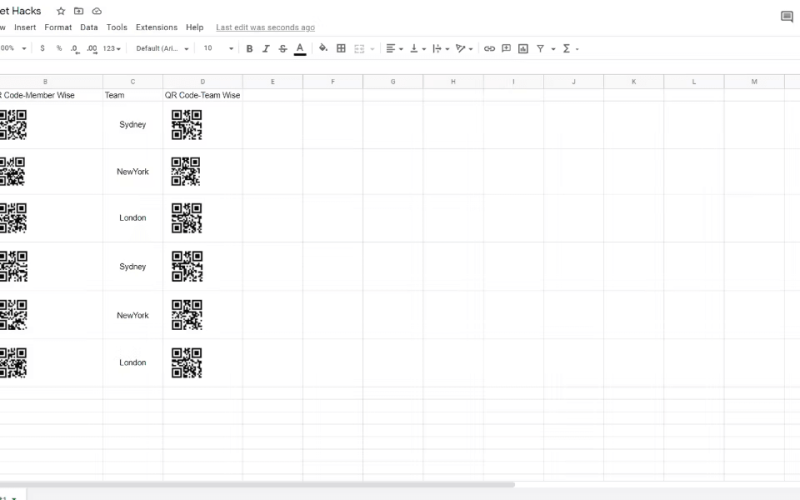This screenshot has height=500, width=800.
Task: Select the 'QR Code-Team Wise' header cell
Action: 203,95
